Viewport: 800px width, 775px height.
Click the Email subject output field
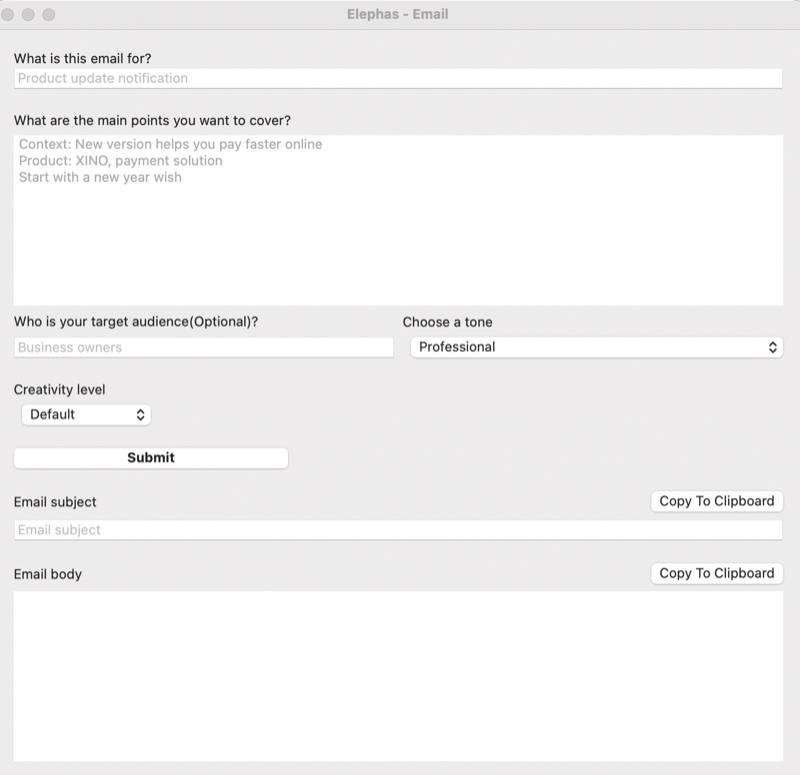398,530
